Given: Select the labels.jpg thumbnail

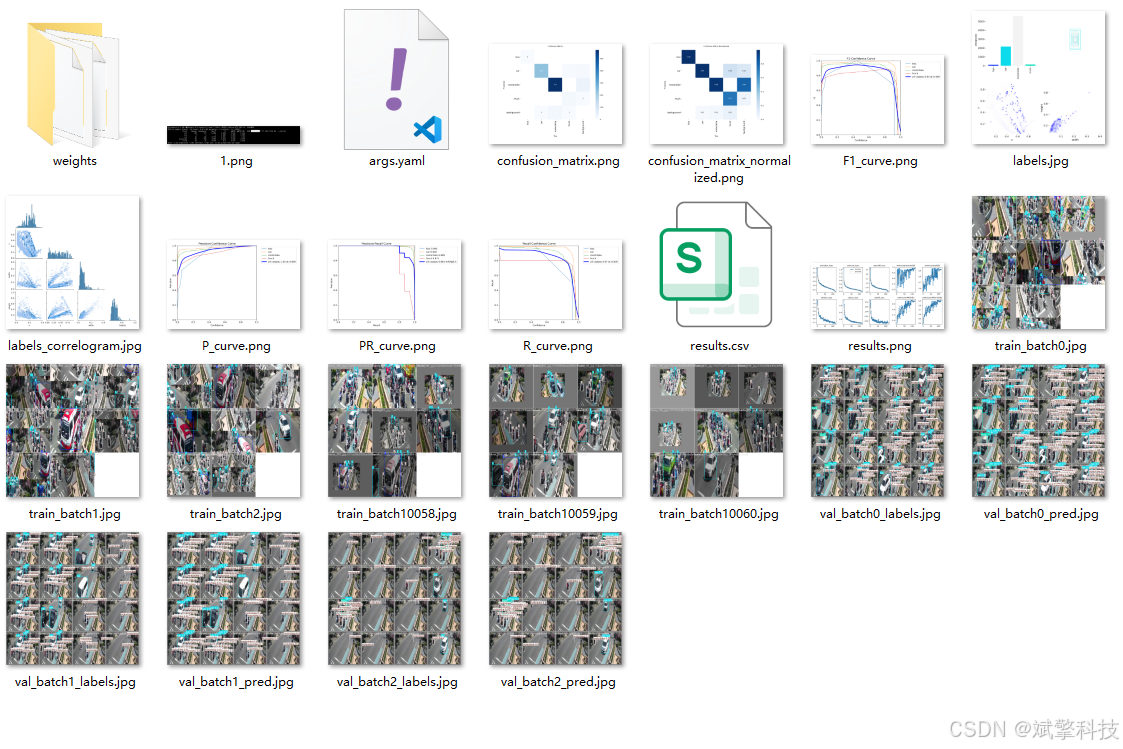Looking at the screenshot, I should coord(1038,77).
